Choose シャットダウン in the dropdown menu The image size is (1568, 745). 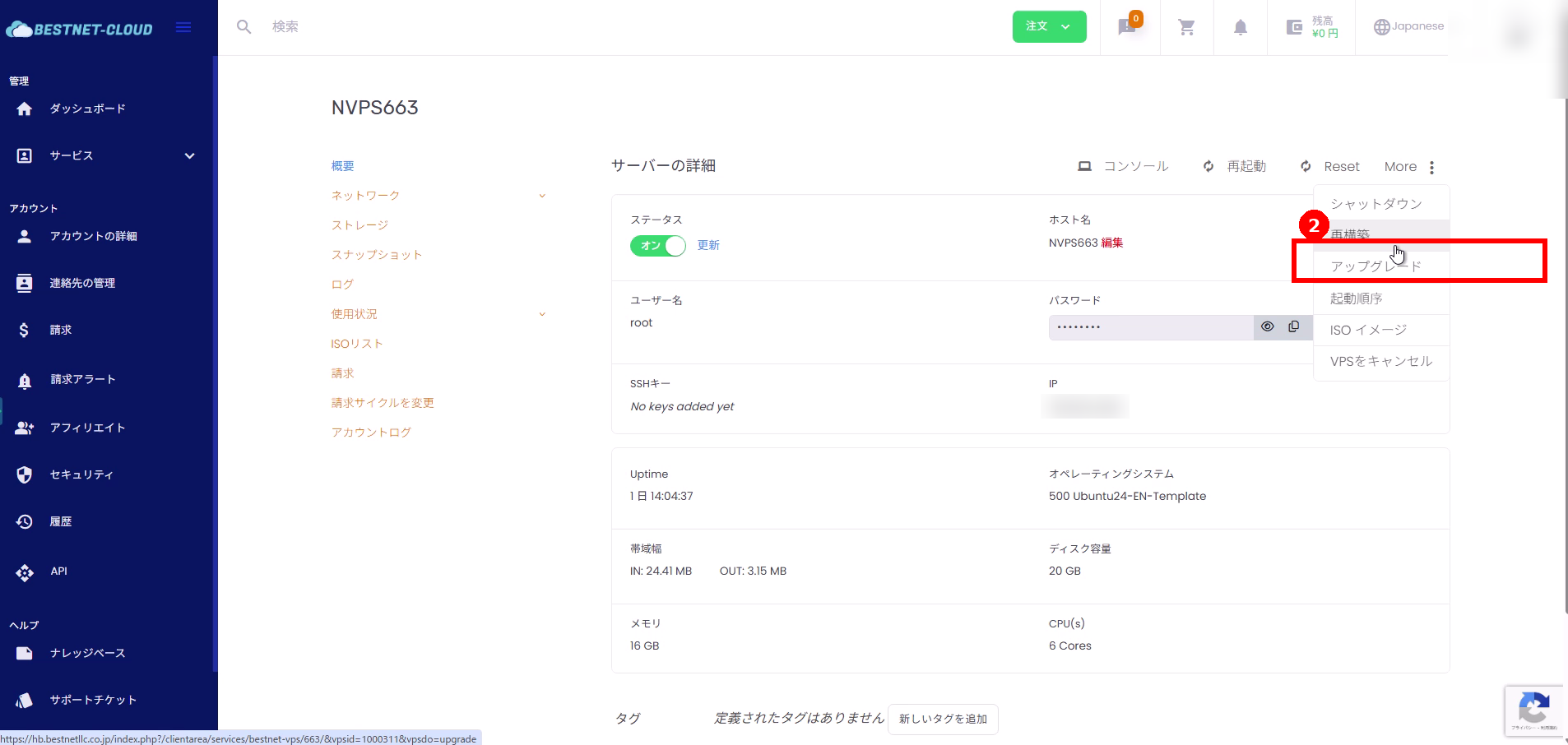click(1375, 203)
